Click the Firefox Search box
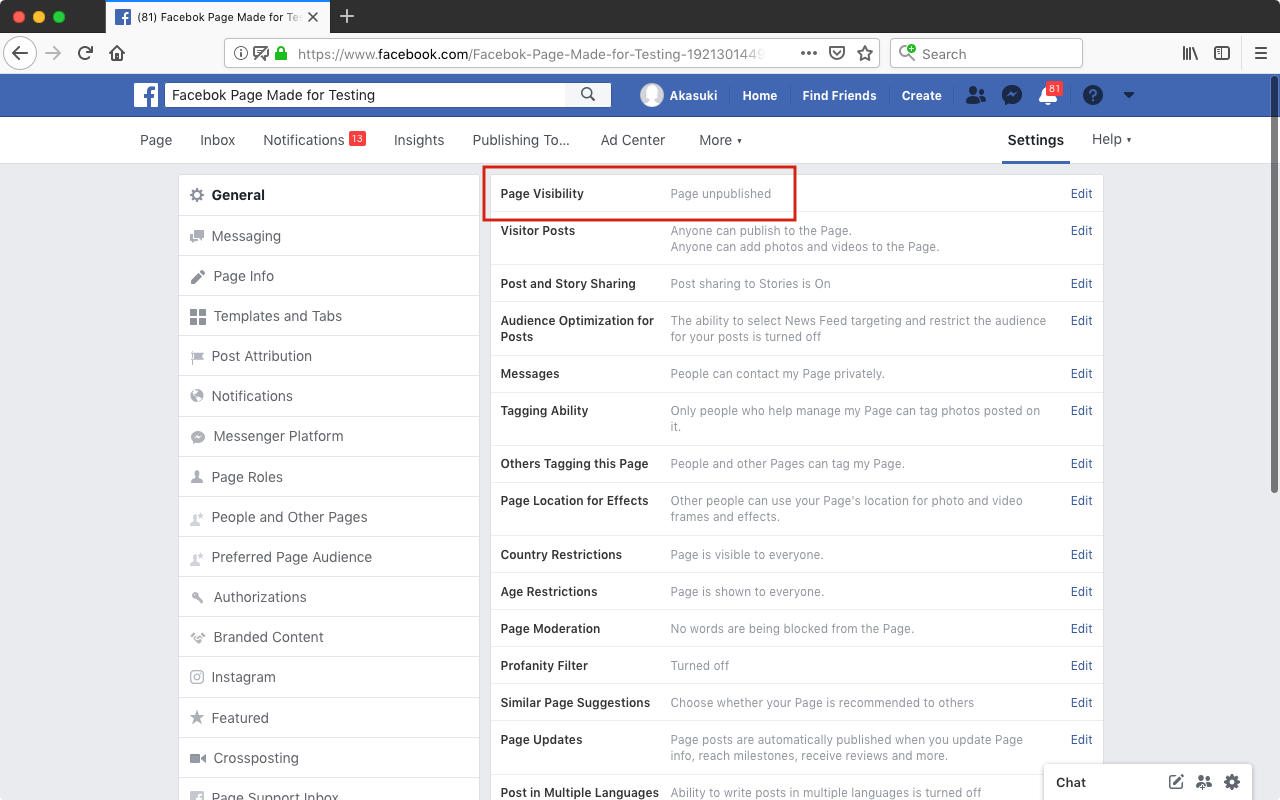Screen dimensions: 1280x800 [986, 53]
